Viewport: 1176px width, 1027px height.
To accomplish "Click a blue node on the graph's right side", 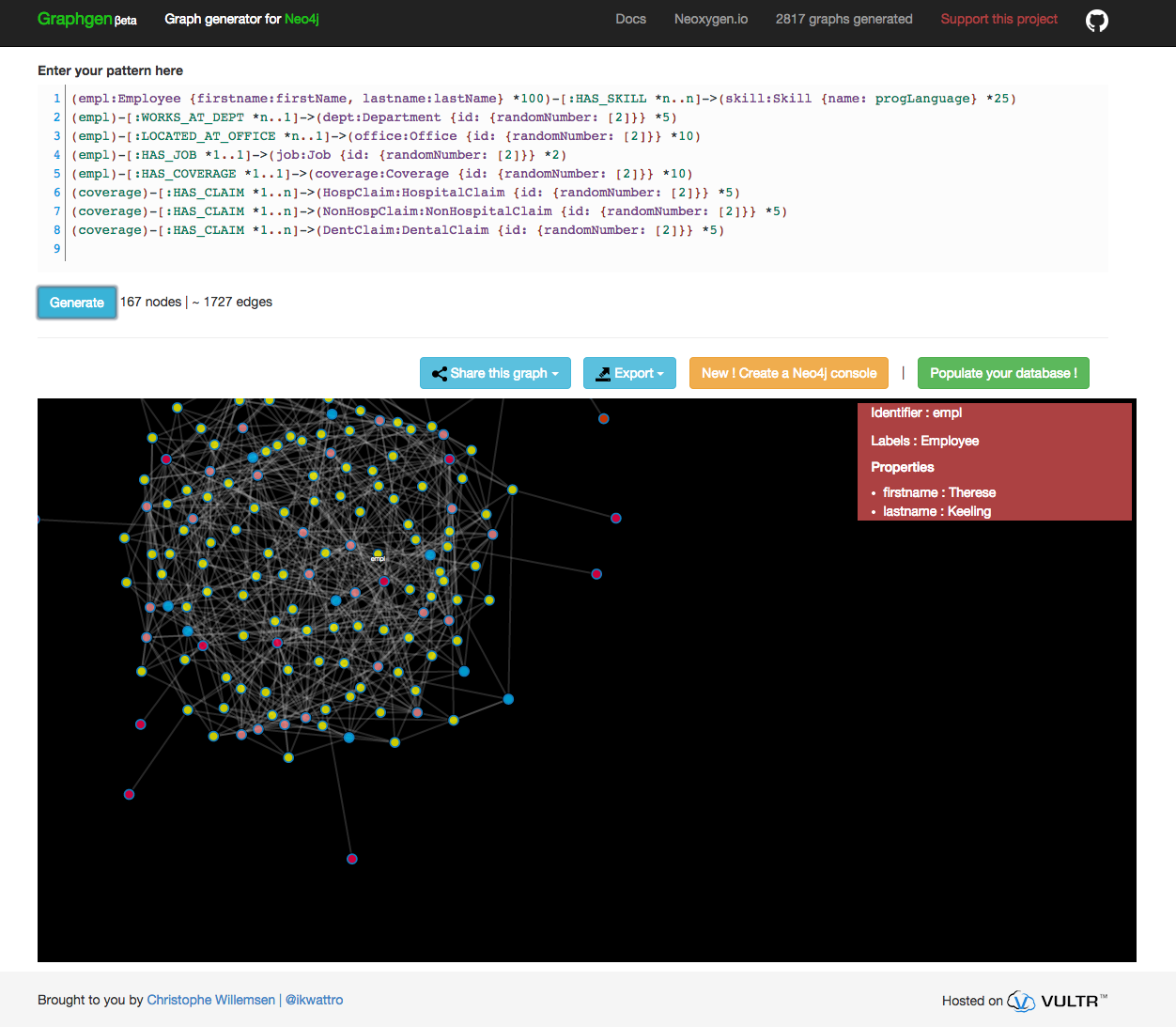I will click(x=508, y=698).
